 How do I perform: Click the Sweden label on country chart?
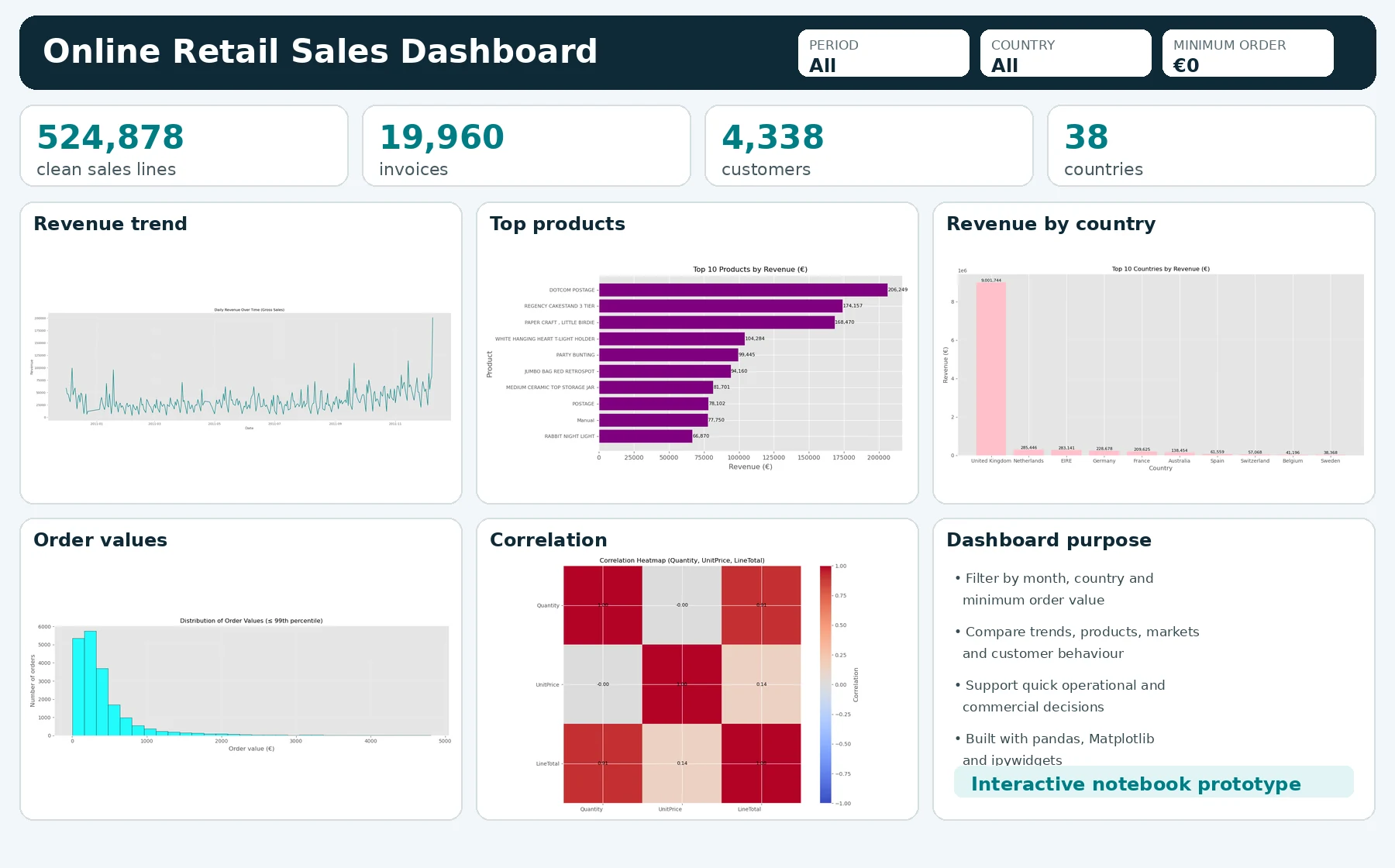(1331, 461)
